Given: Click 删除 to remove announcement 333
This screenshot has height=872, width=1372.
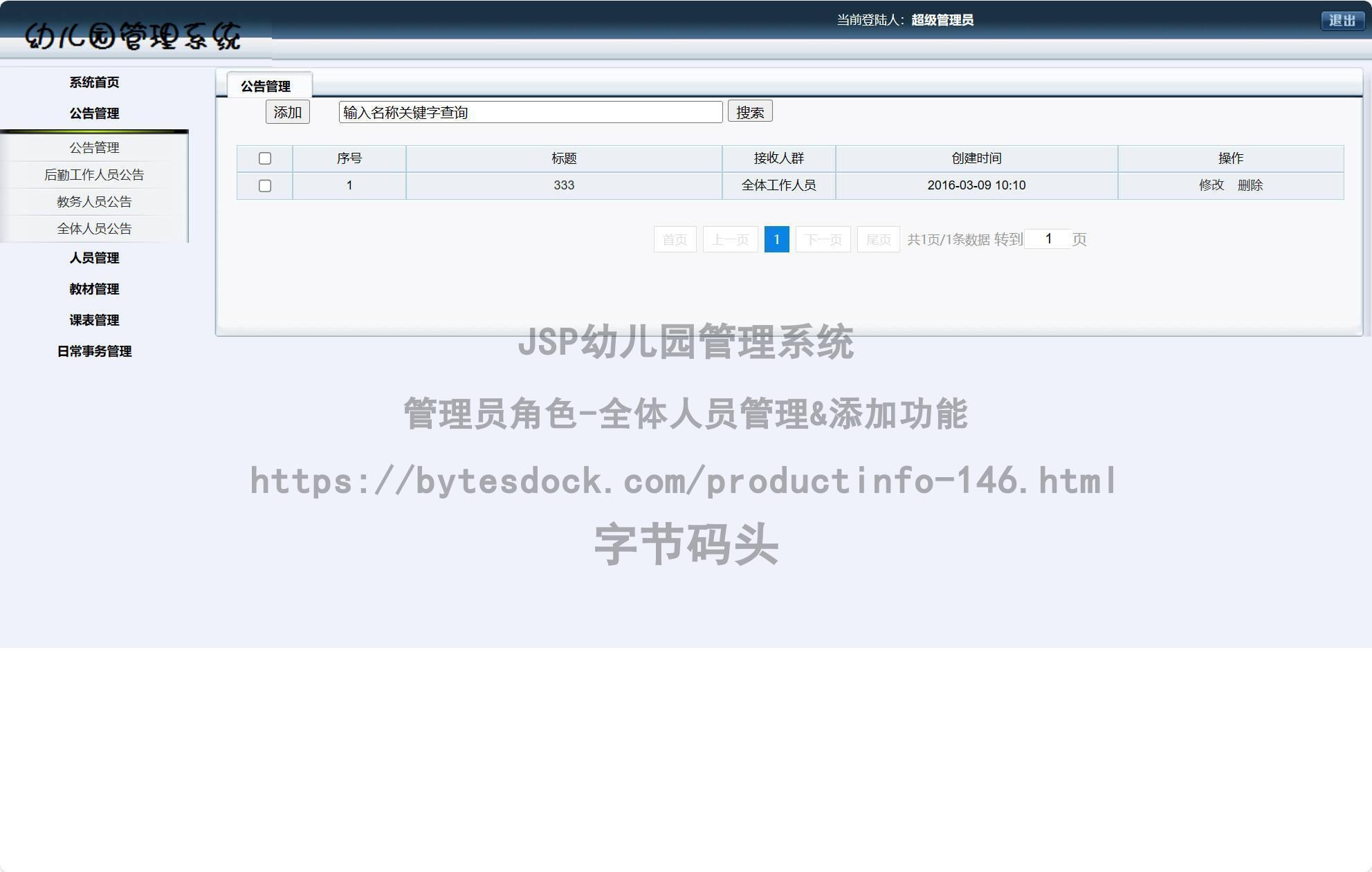Looking at the screenshot, I should 1252,185.
